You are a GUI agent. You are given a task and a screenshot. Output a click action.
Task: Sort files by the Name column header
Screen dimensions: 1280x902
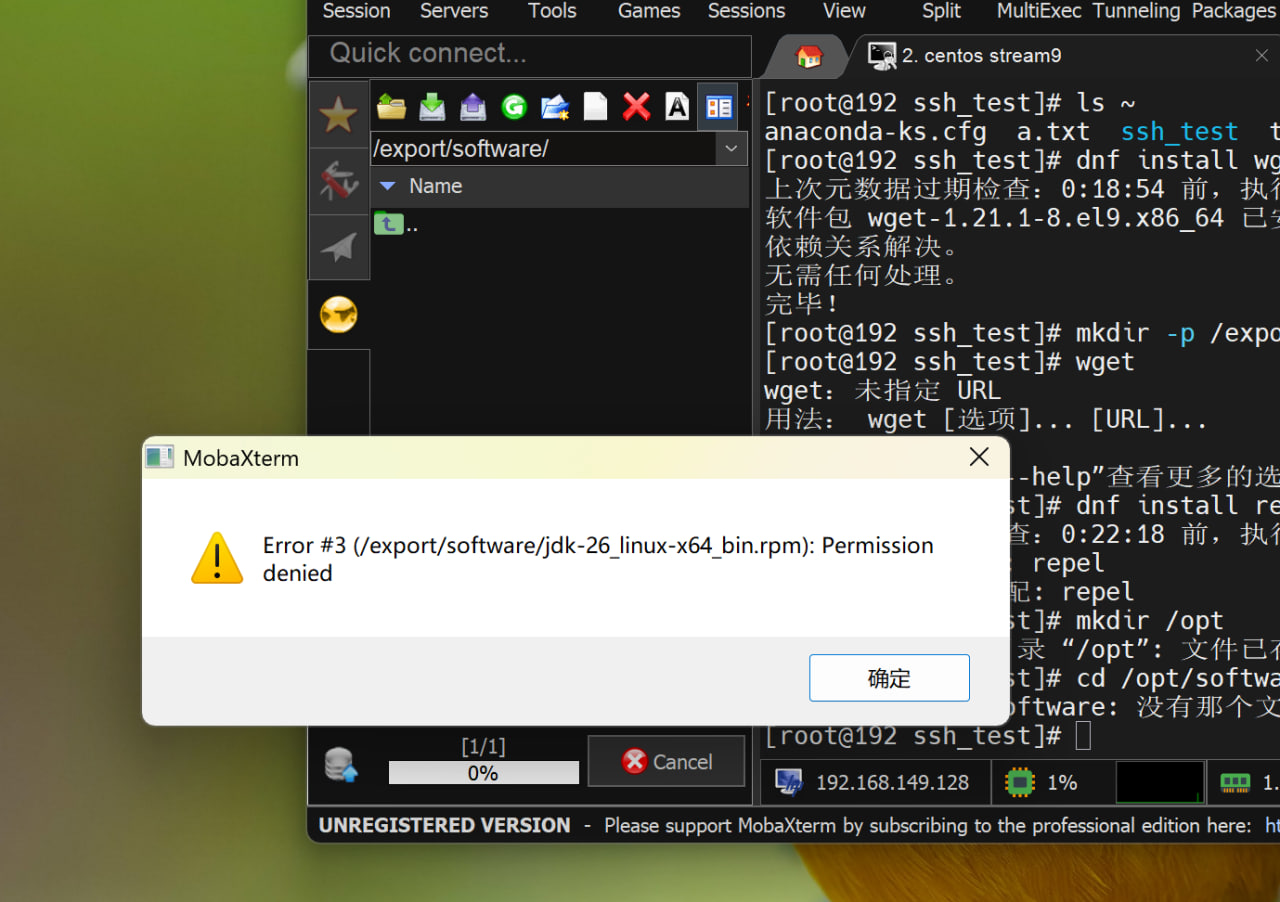435,186
